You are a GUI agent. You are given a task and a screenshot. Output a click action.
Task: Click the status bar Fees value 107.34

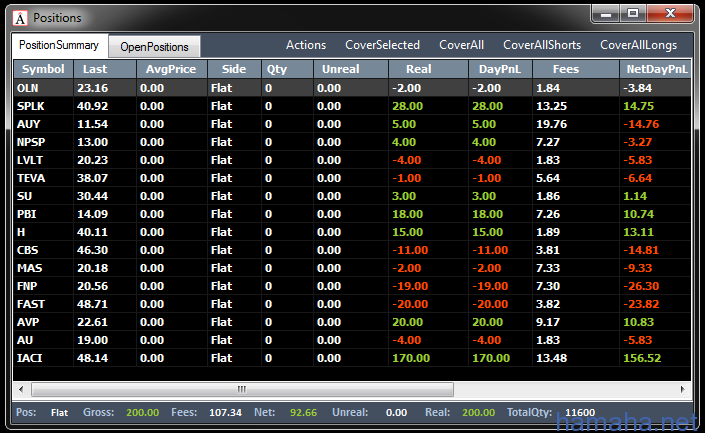[225, 412]
